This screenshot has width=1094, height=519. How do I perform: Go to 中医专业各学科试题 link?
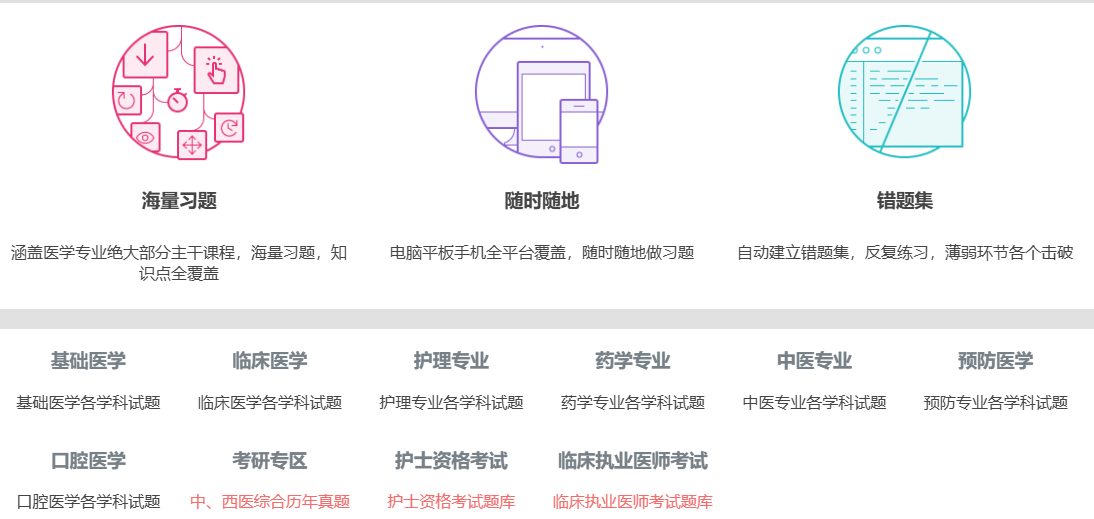(814, 403)
